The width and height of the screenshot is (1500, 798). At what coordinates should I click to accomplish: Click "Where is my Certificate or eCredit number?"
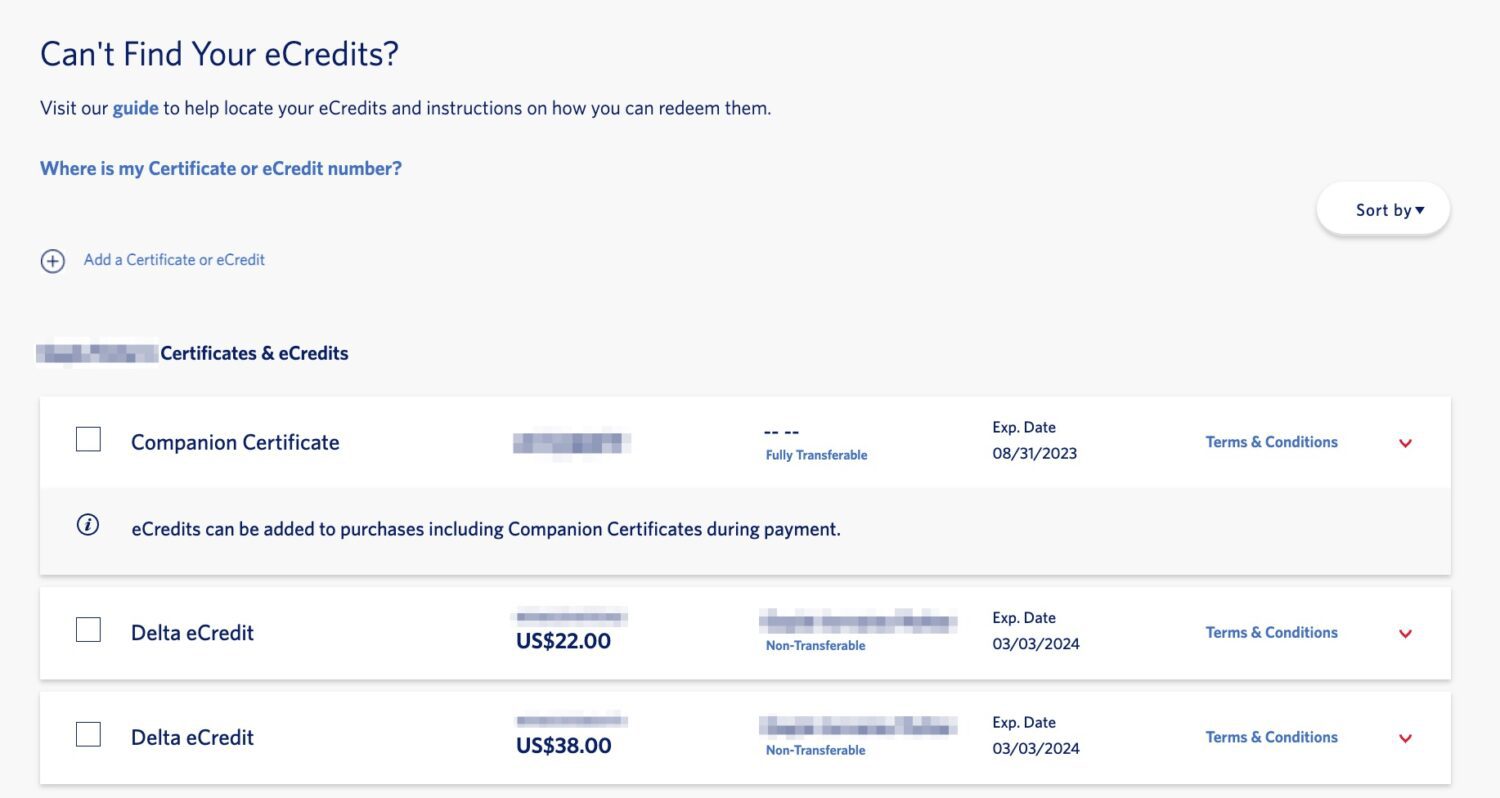click(219, 168)
